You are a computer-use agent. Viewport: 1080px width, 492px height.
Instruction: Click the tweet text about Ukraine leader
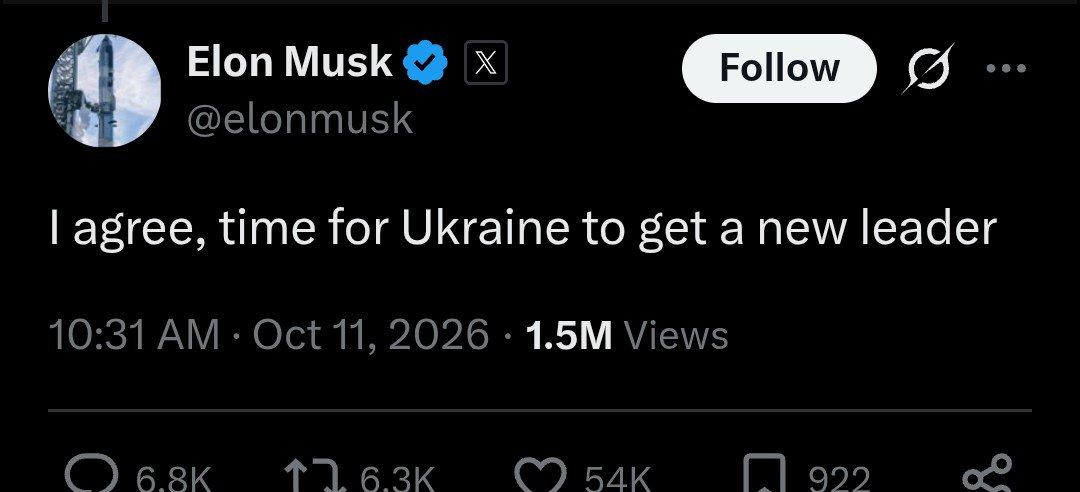click(x=523, y=228)
